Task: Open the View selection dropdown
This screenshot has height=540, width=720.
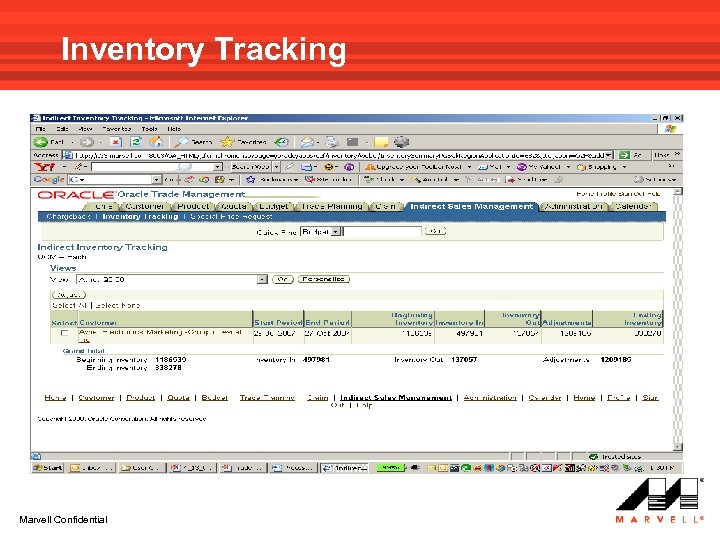Action: coord(262,279)
